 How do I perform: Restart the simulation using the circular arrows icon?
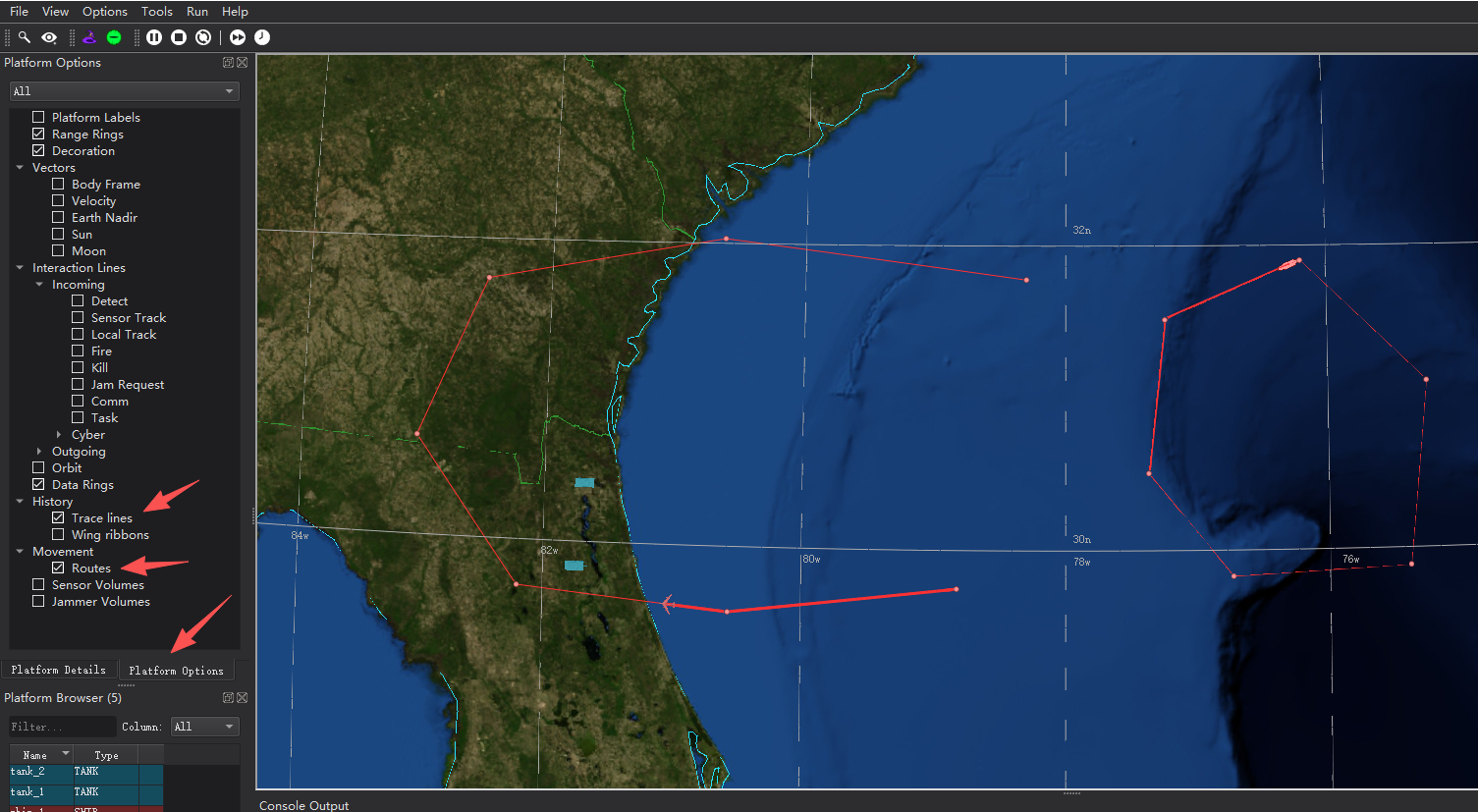click(203, 37)
